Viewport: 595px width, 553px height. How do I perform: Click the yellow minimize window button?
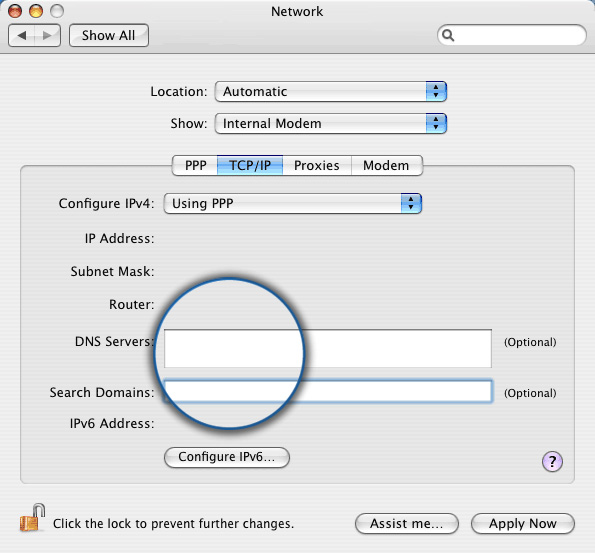click(x=36, y=11)
